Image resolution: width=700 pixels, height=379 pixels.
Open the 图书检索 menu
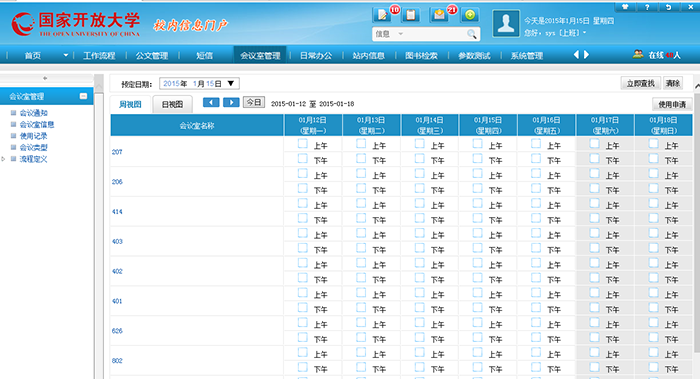click(421, 56)
